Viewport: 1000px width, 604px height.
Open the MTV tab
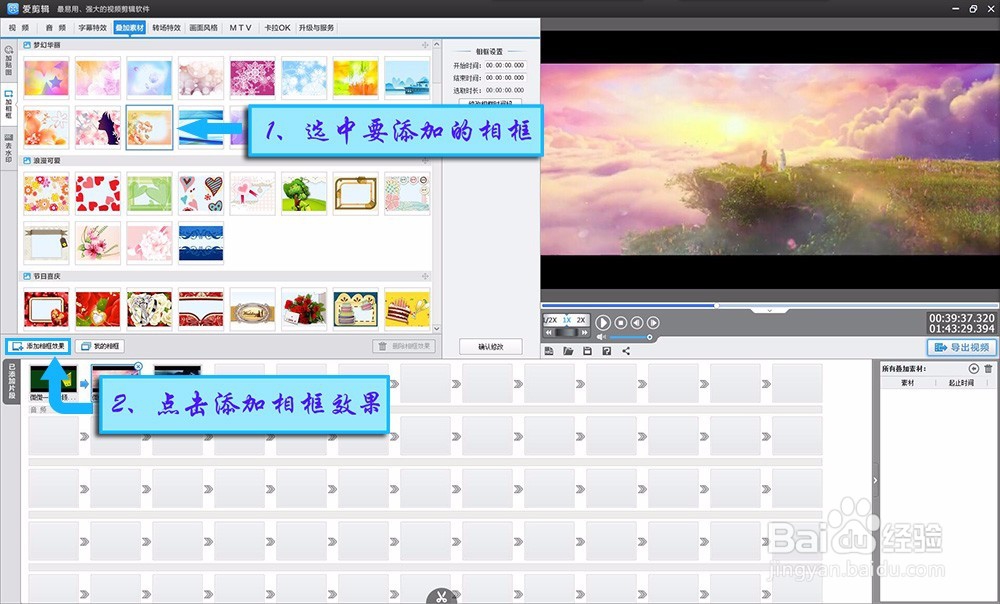click(x=240, y=28)
